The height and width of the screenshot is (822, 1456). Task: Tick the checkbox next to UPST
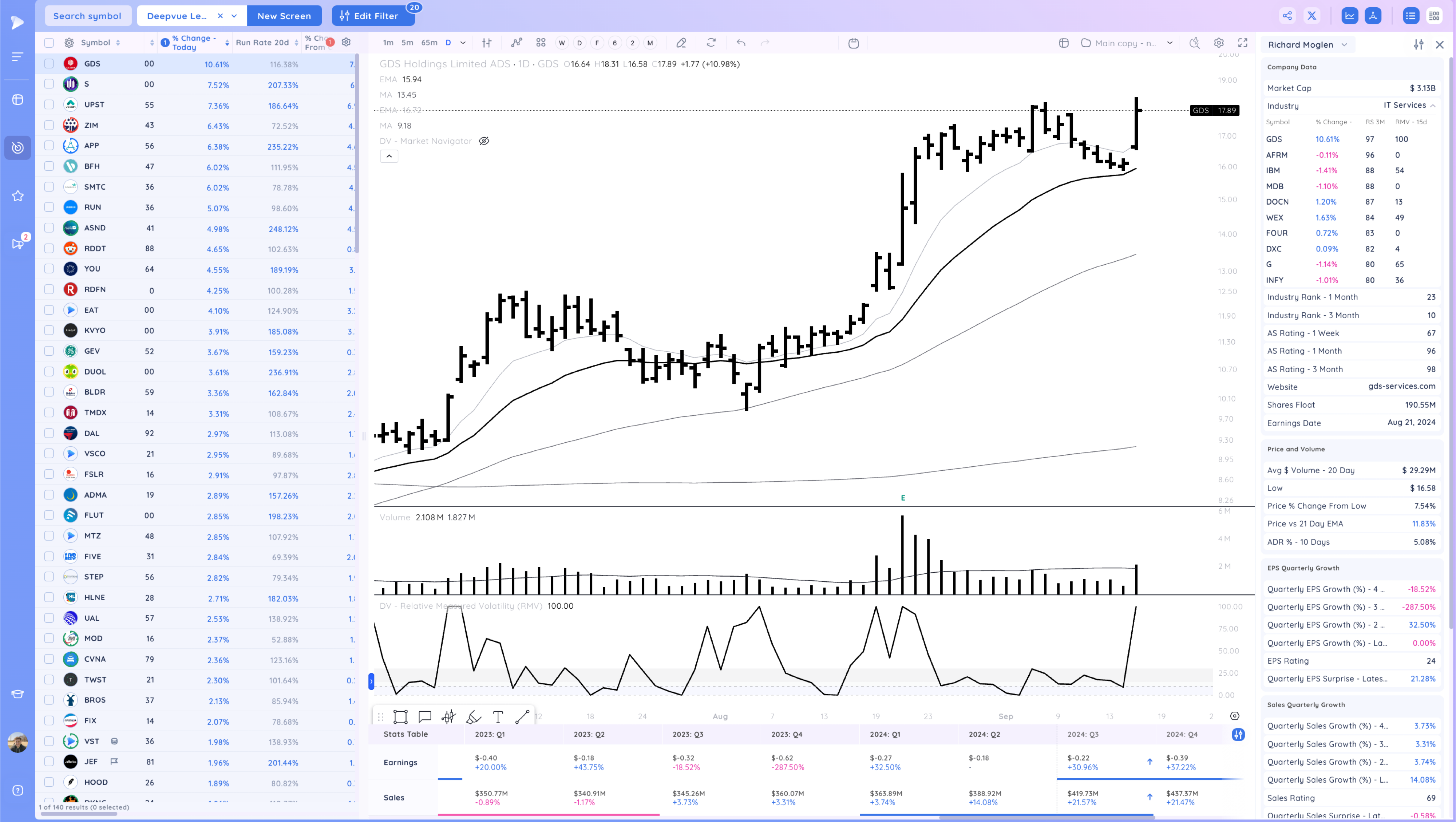coord(49,104)
